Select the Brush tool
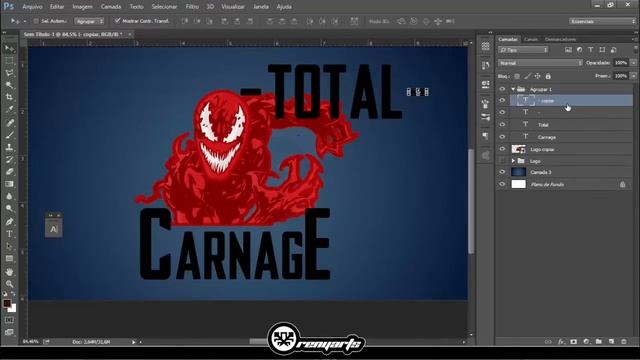The image size is (640, 360). (9, 135)
